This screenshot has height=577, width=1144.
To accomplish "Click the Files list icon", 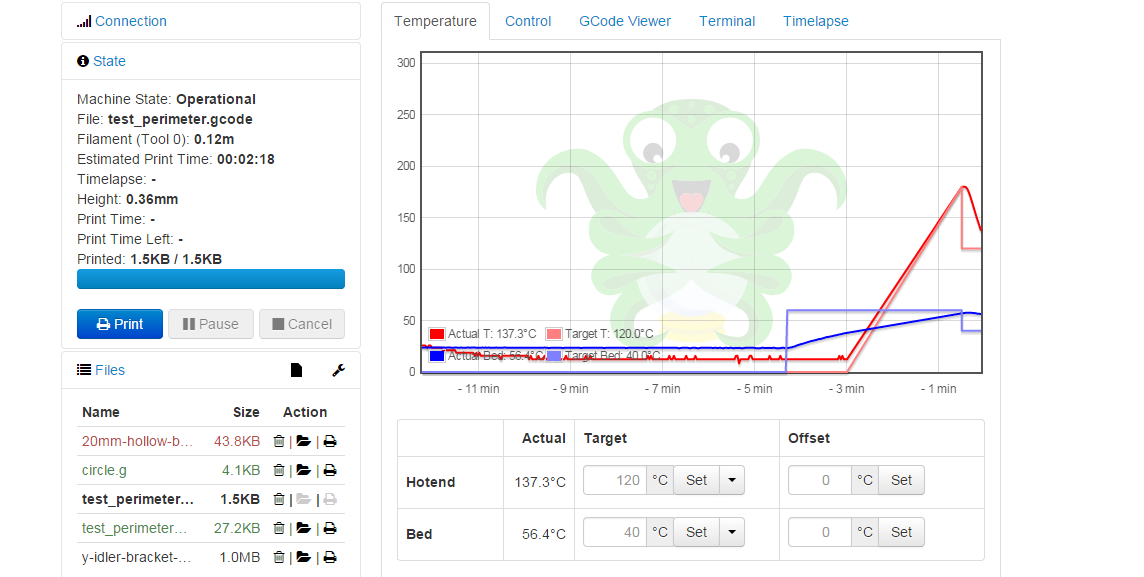I will pos(84,370).
